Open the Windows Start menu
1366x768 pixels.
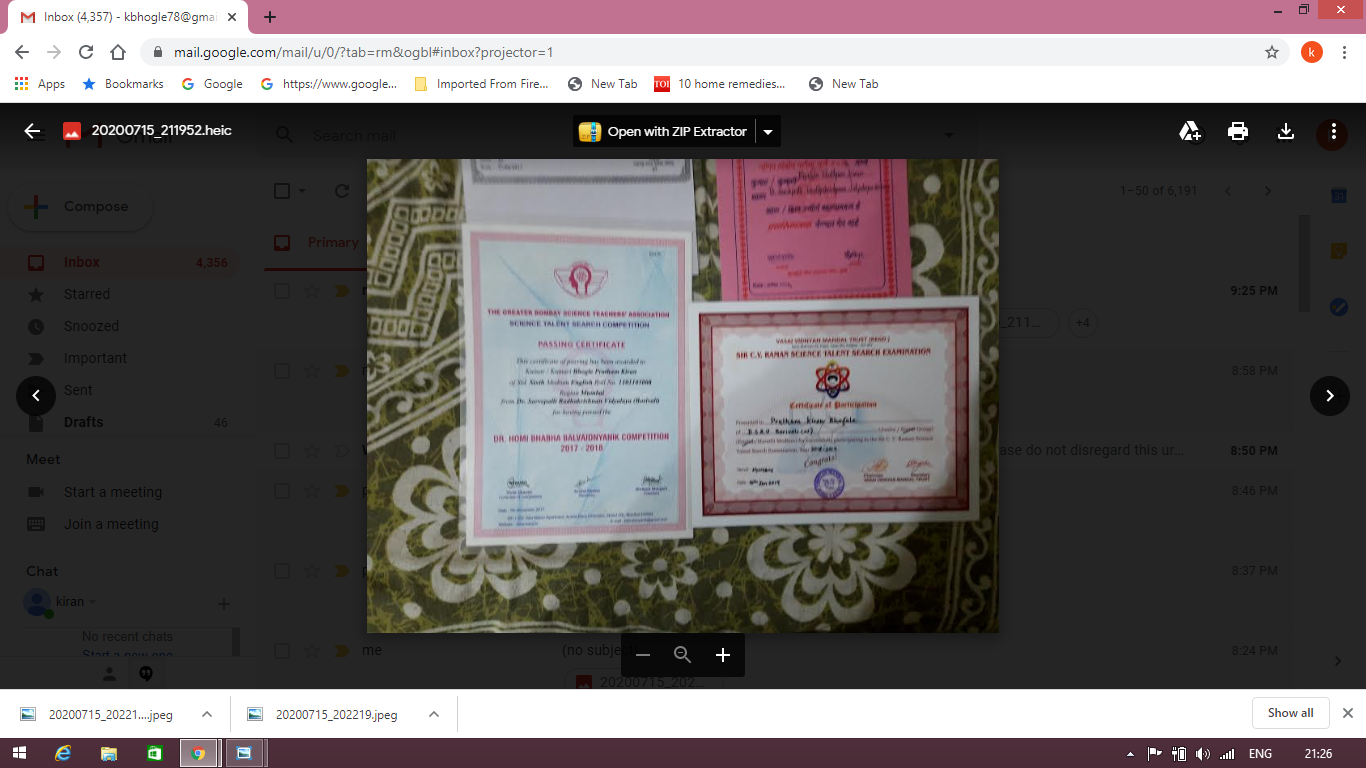[19, 753]
